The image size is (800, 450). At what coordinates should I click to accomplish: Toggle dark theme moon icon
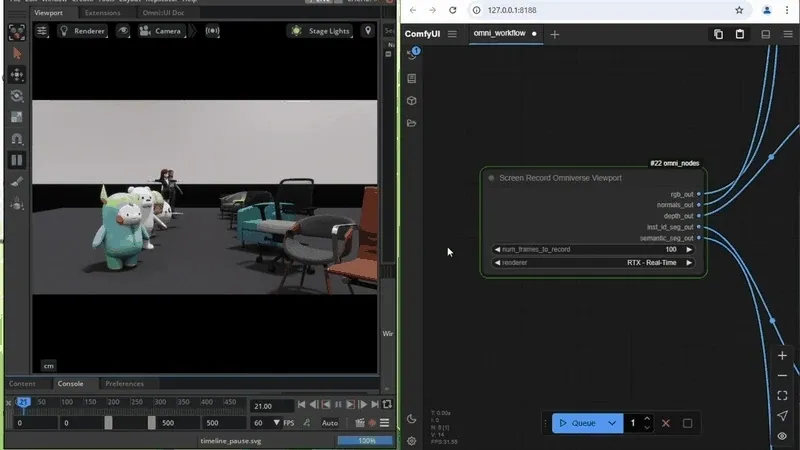coord(412,419)
